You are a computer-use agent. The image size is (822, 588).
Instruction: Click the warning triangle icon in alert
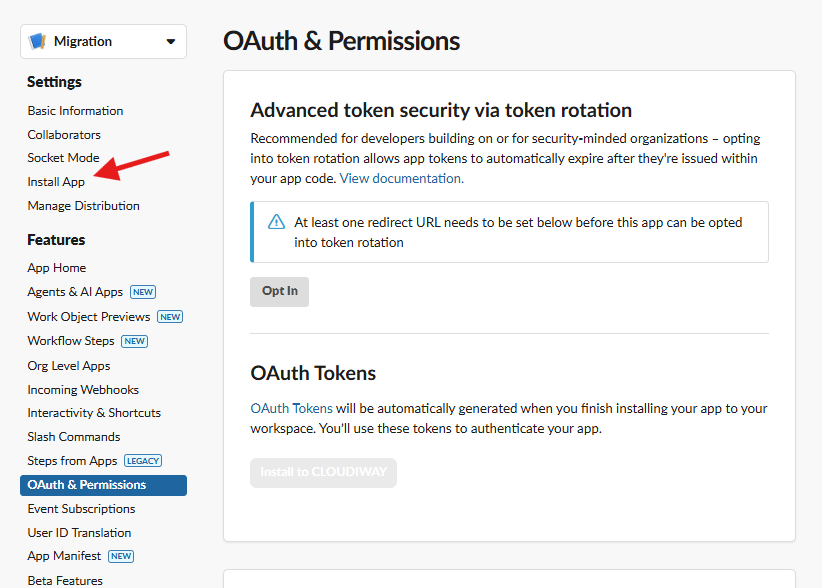coord(277,222)
